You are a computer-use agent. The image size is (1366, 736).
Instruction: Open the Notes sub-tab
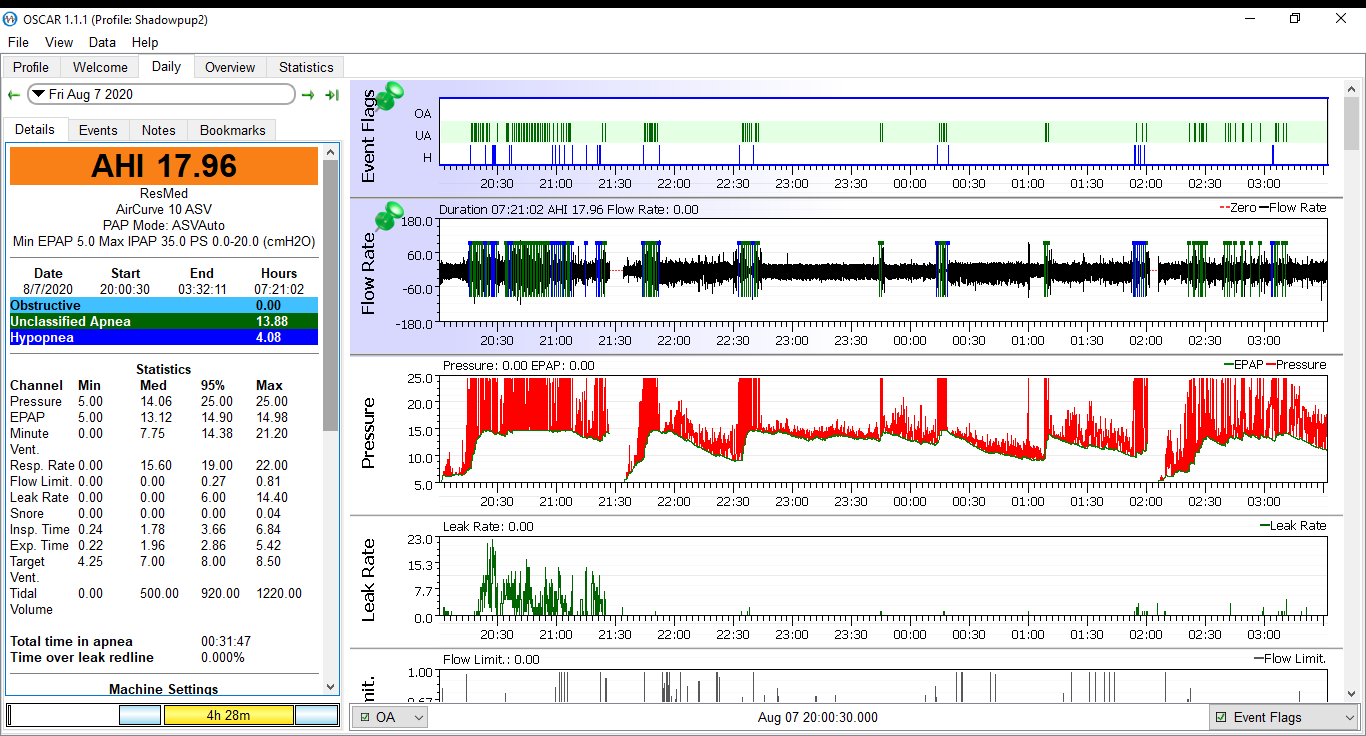pyautogui.click(x=158, y=130)
